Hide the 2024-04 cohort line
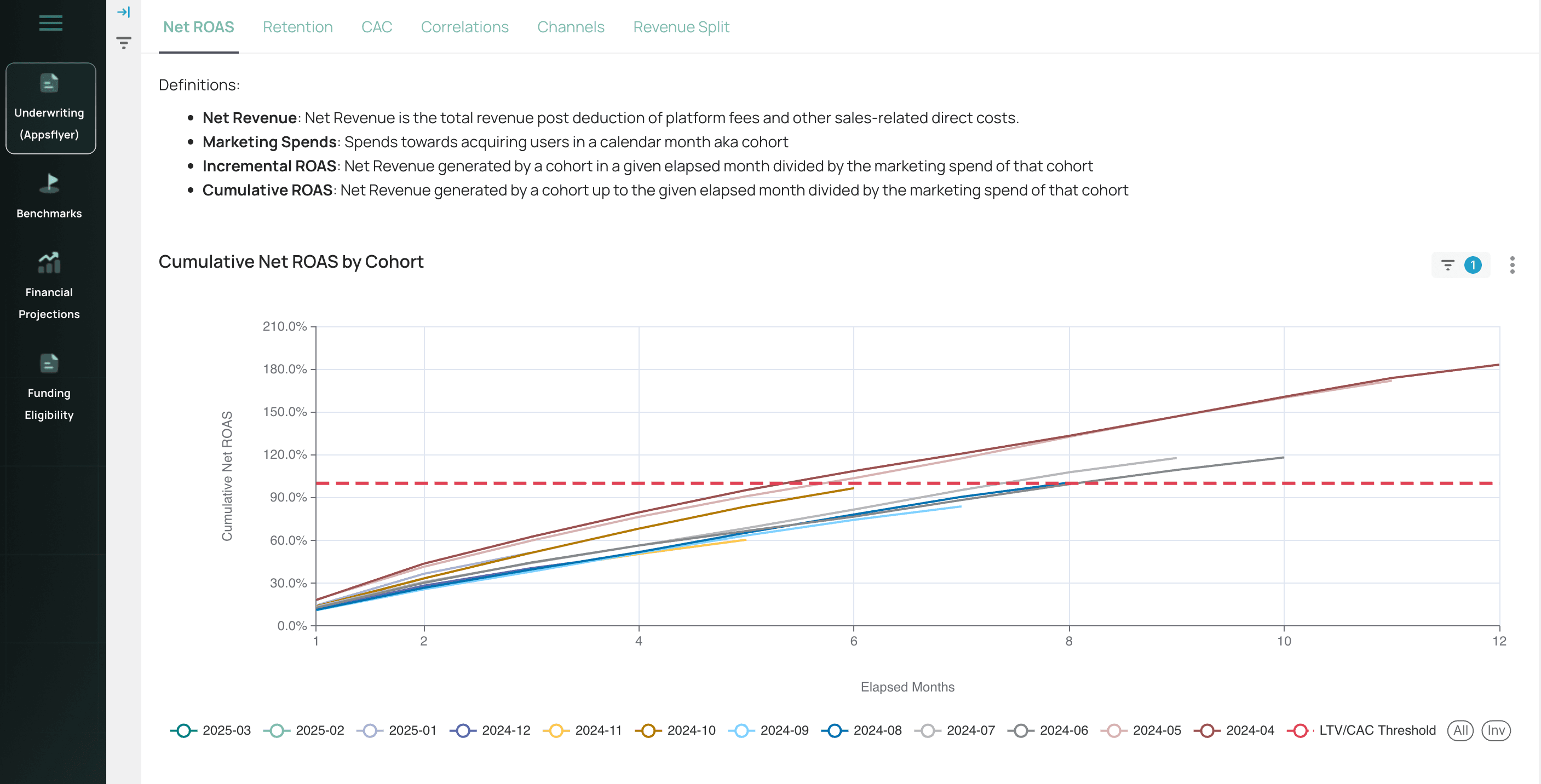1541x784 pixels. tap(1234, 730)
